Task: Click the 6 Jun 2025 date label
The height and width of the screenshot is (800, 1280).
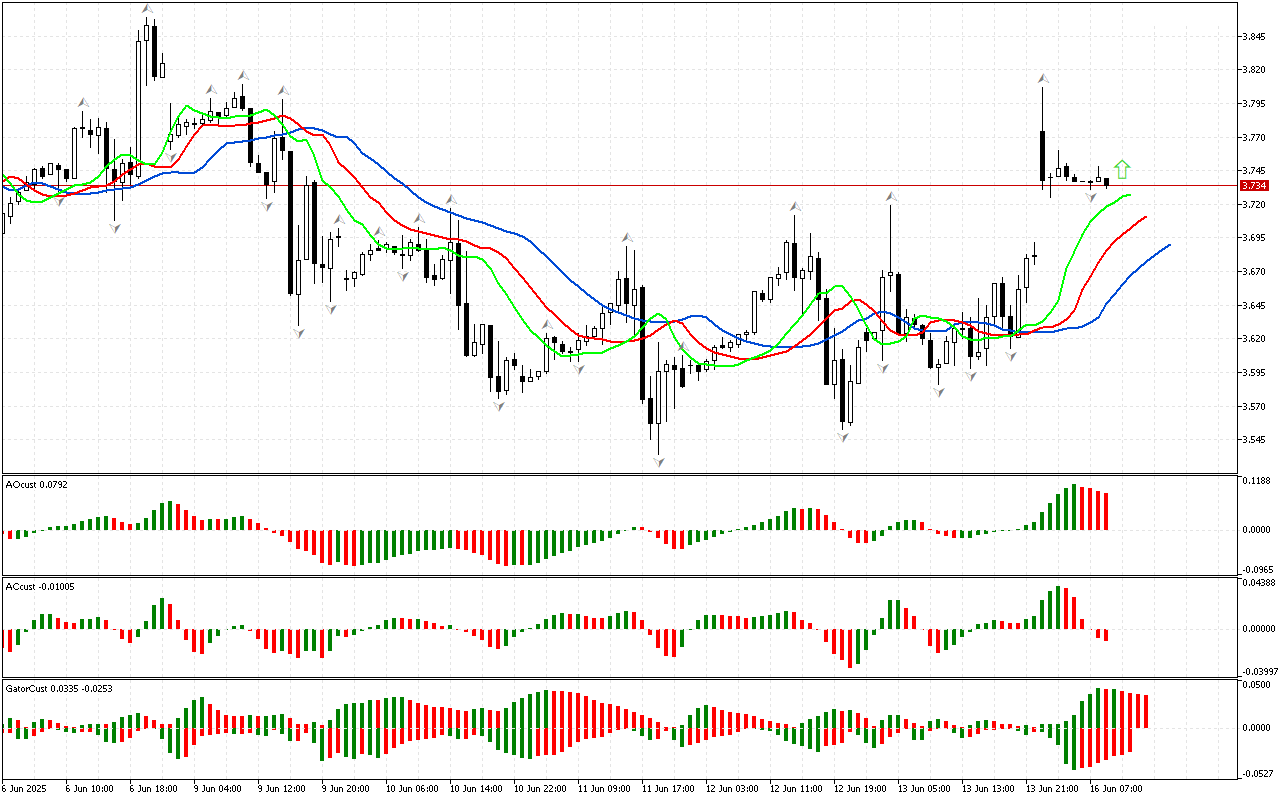Action: click(28, 789)
